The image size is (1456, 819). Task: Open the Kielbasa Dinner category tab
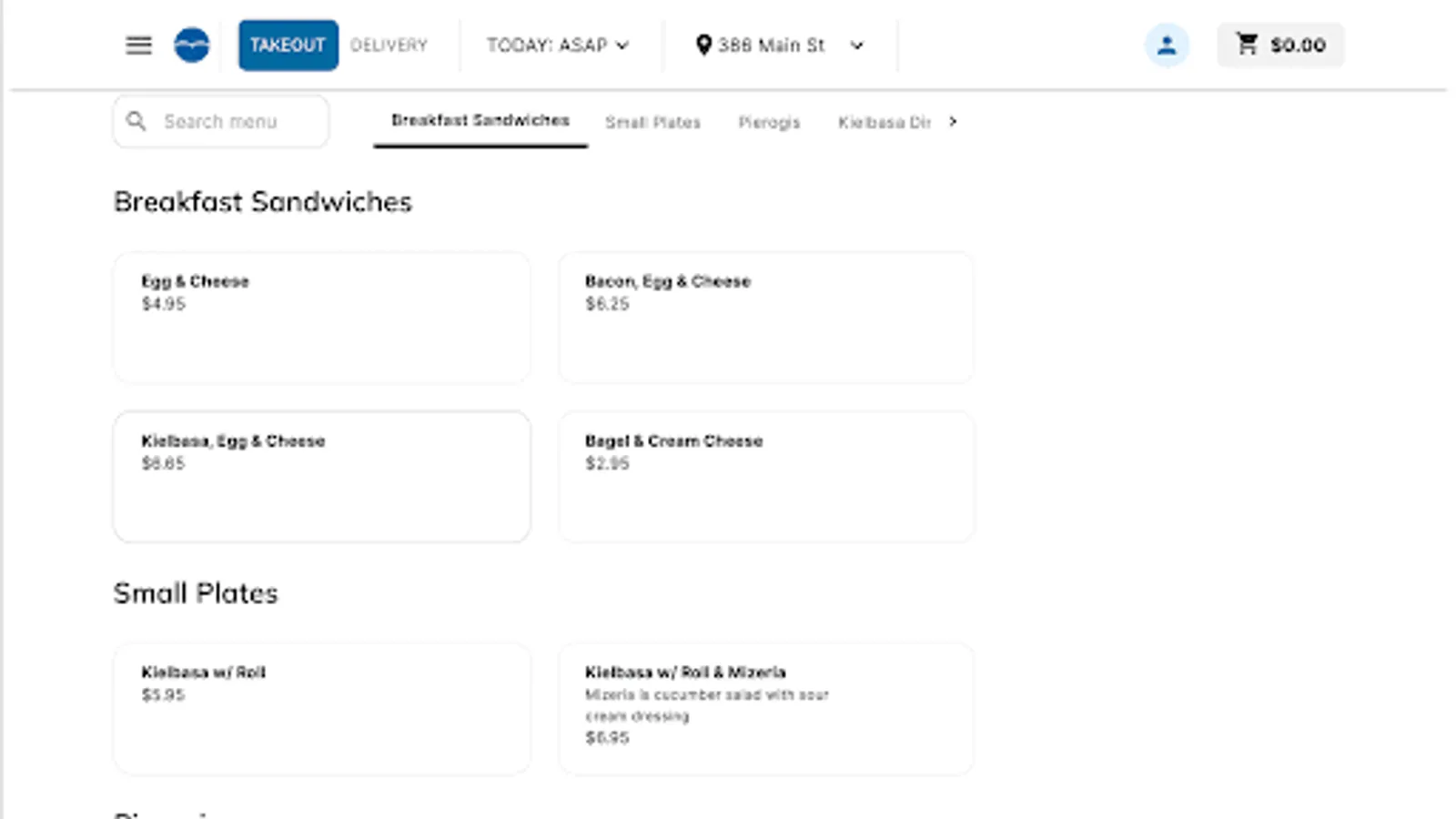point(884,122)
